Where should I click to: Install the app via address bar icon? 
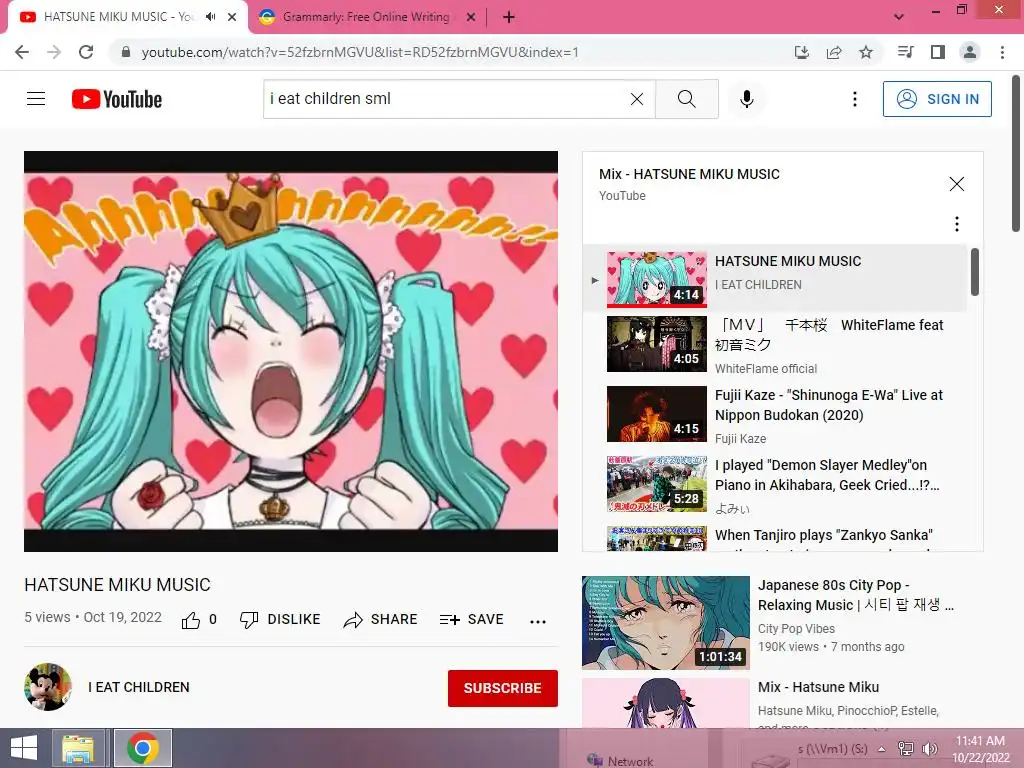[x=801, y=52]
